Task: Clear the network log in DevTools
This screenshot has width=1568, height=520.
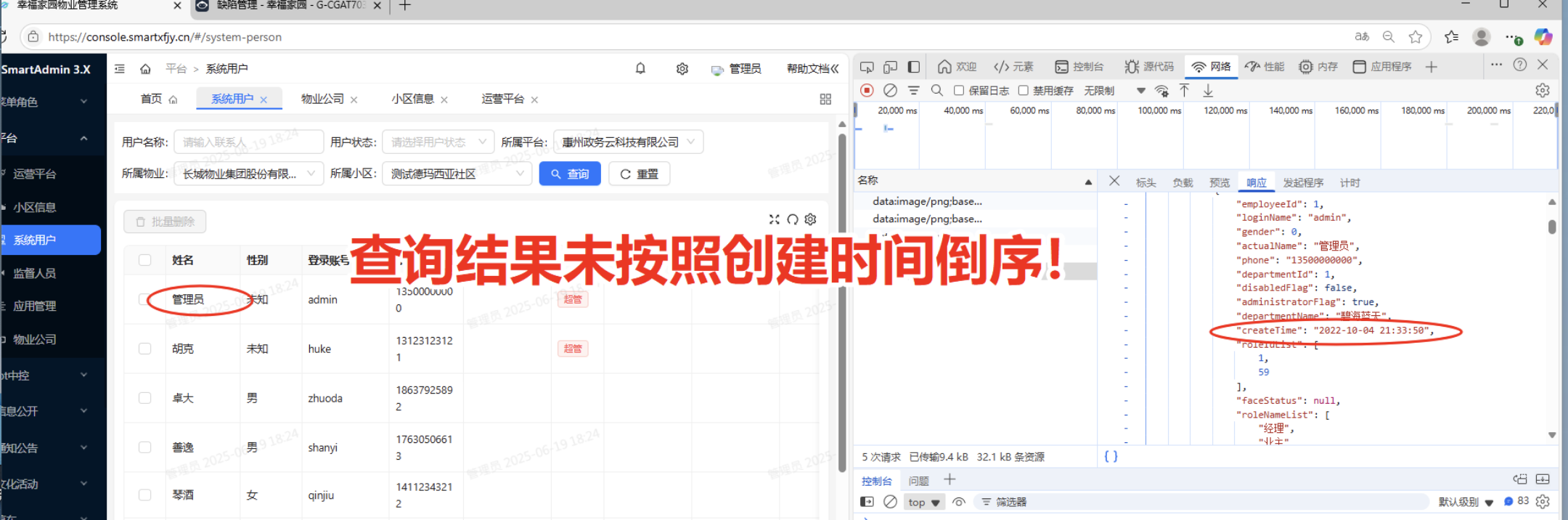Action: 890,90
